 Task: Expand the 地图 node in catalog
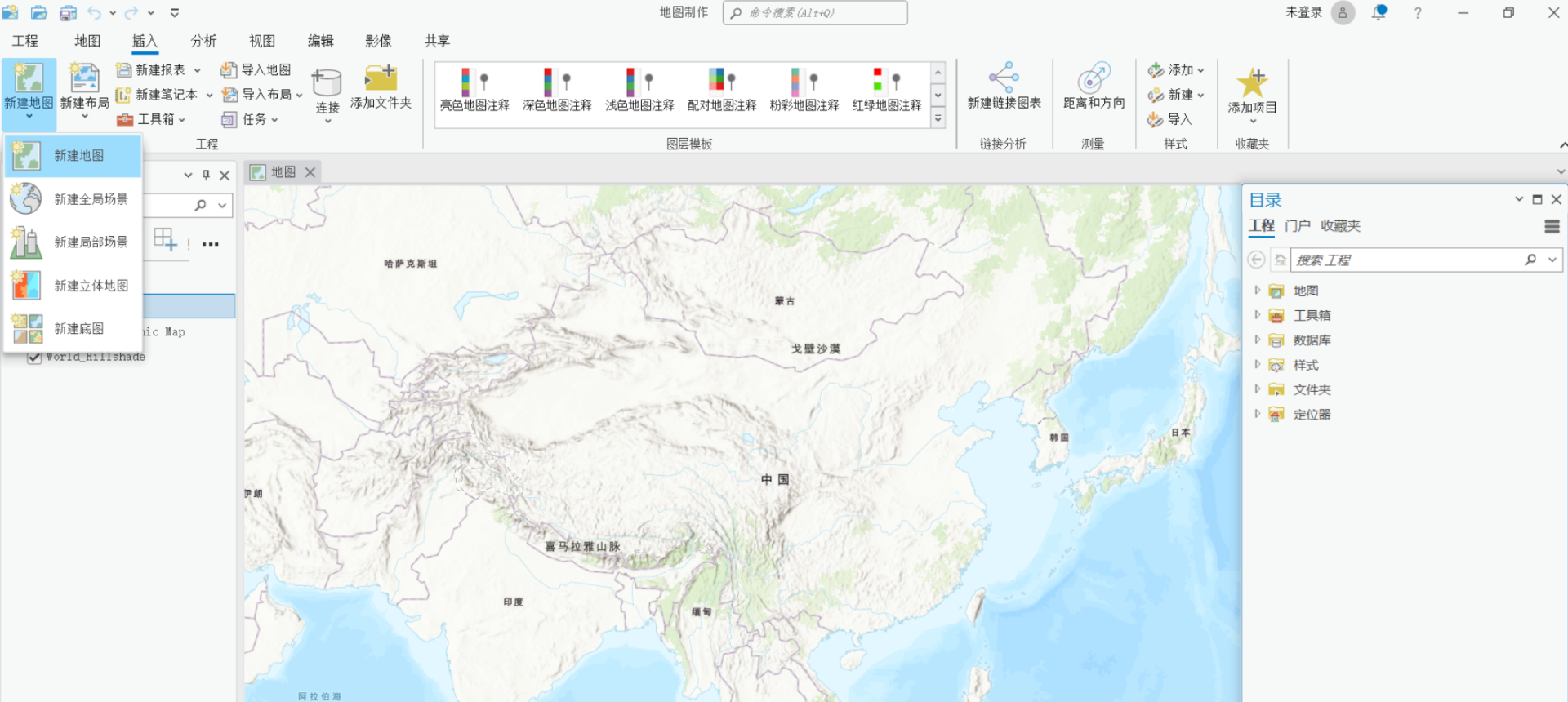pos(1258,291)
